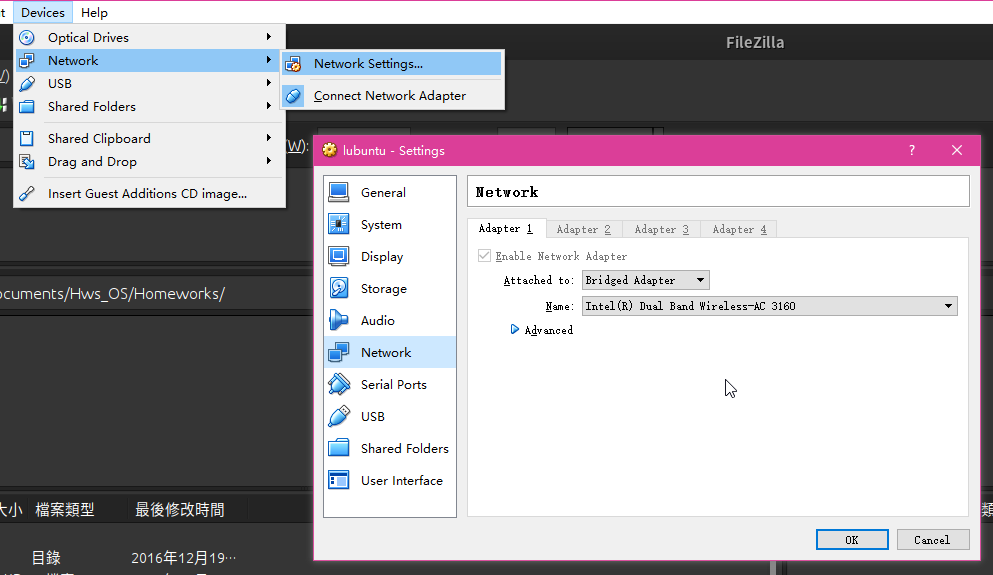Open the adapter Name dropdown list
The image size is (993, 575).
coord(769,306)
